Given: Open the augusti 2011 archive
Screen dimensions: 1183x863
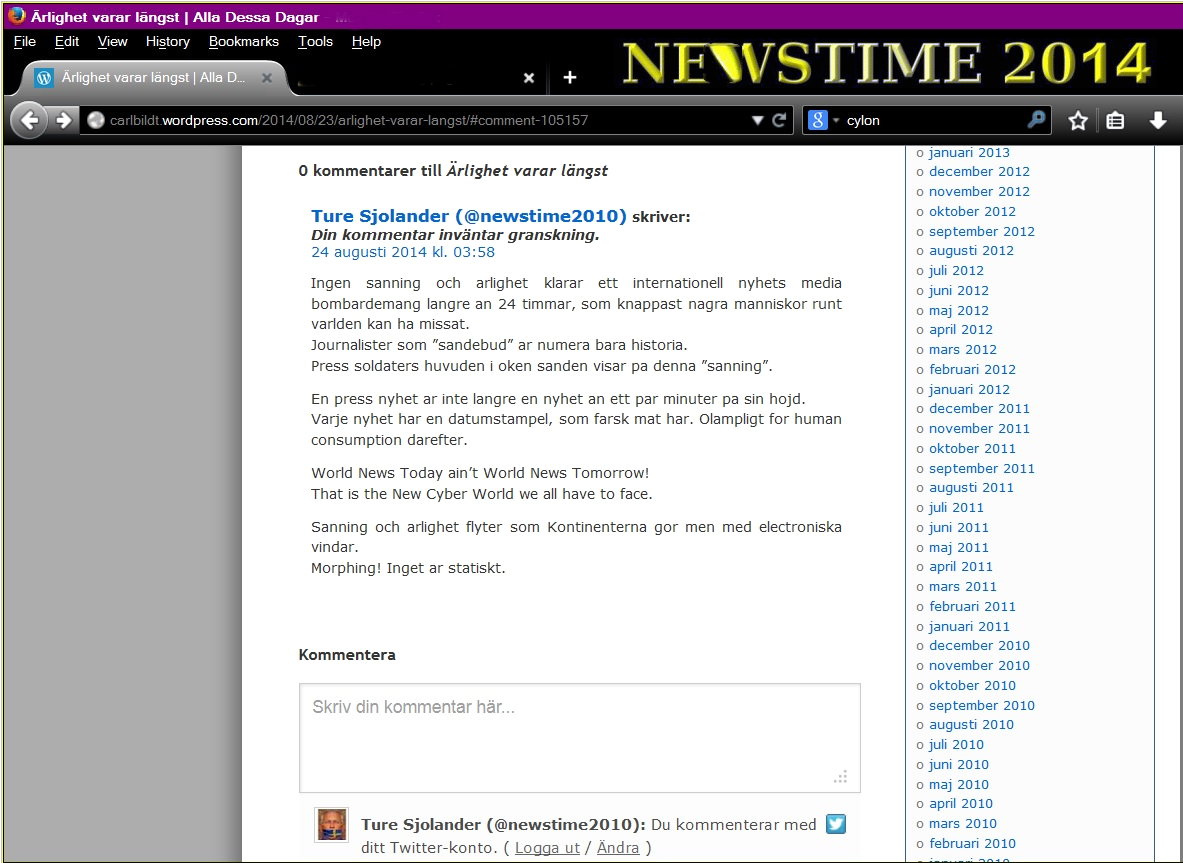Looking at the screenshot, I should 971,487.
